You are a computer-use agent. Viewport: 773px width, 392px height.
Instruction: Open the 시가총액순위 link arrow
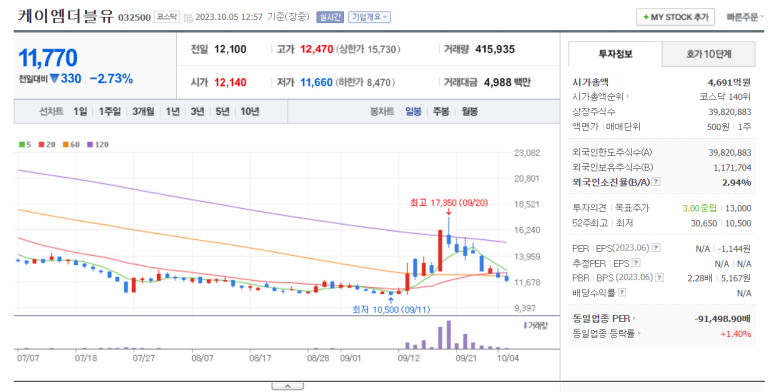[x=628, y=97]
